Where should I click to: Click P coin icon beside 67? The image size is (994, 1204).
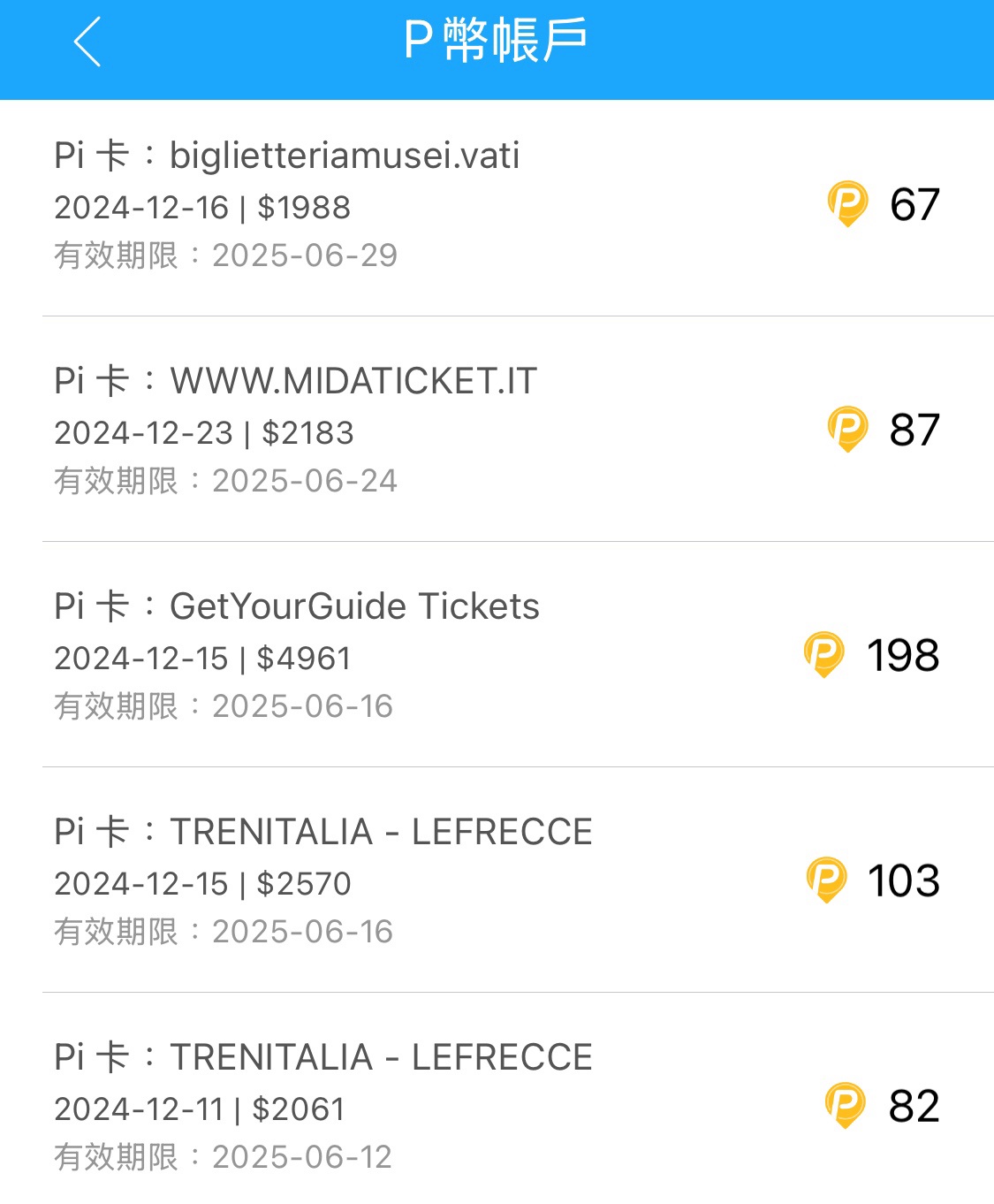click(847, 203)
